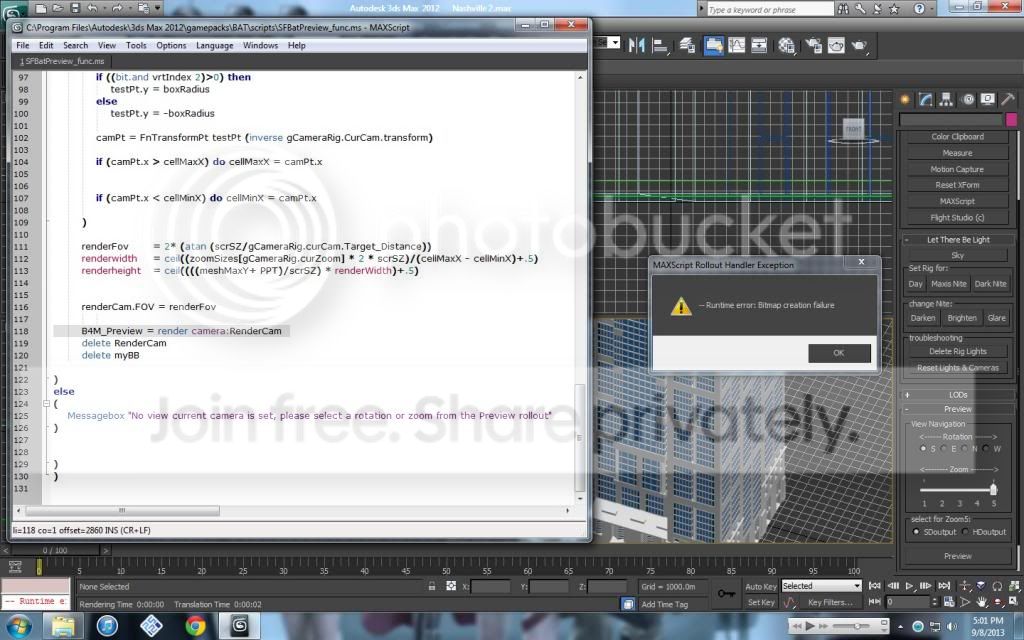This screenshot has height=640, width=1024.
Task: Toggle the Auto Key button
Action: pos(761,586)
